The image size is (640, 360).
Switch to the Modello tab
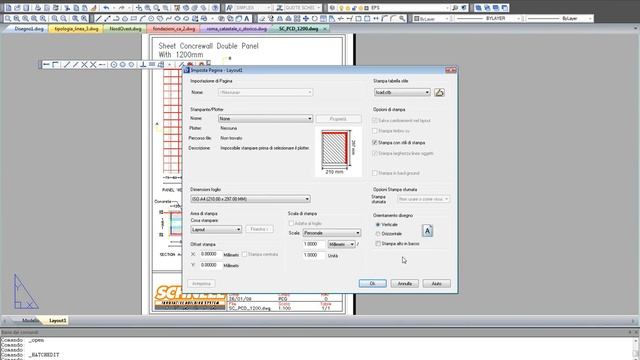pos(31,320)
